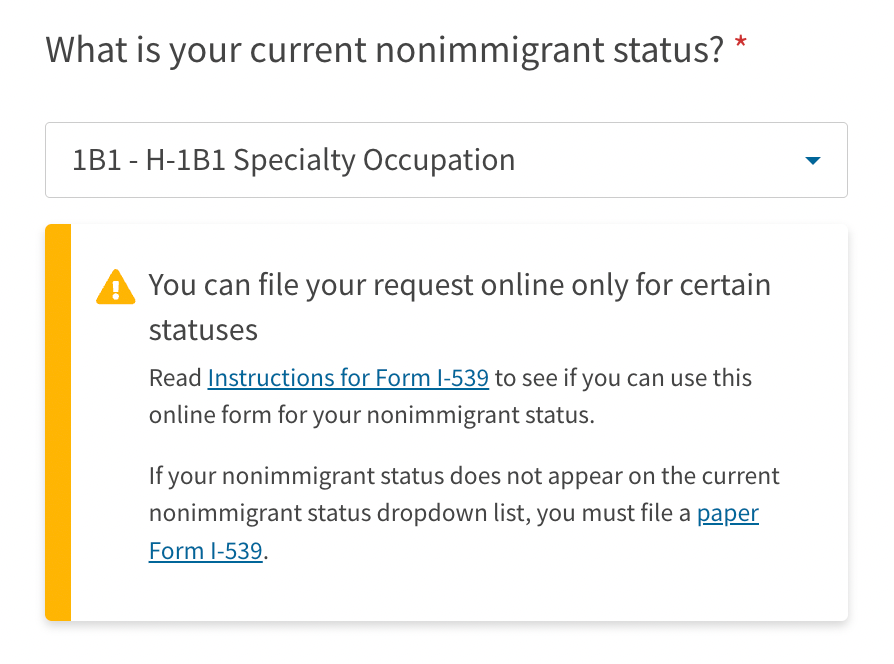
Task: Click the selected text '1B1 - H-1B1 Specialty Occupation'
Action: (x=293, y=160)
